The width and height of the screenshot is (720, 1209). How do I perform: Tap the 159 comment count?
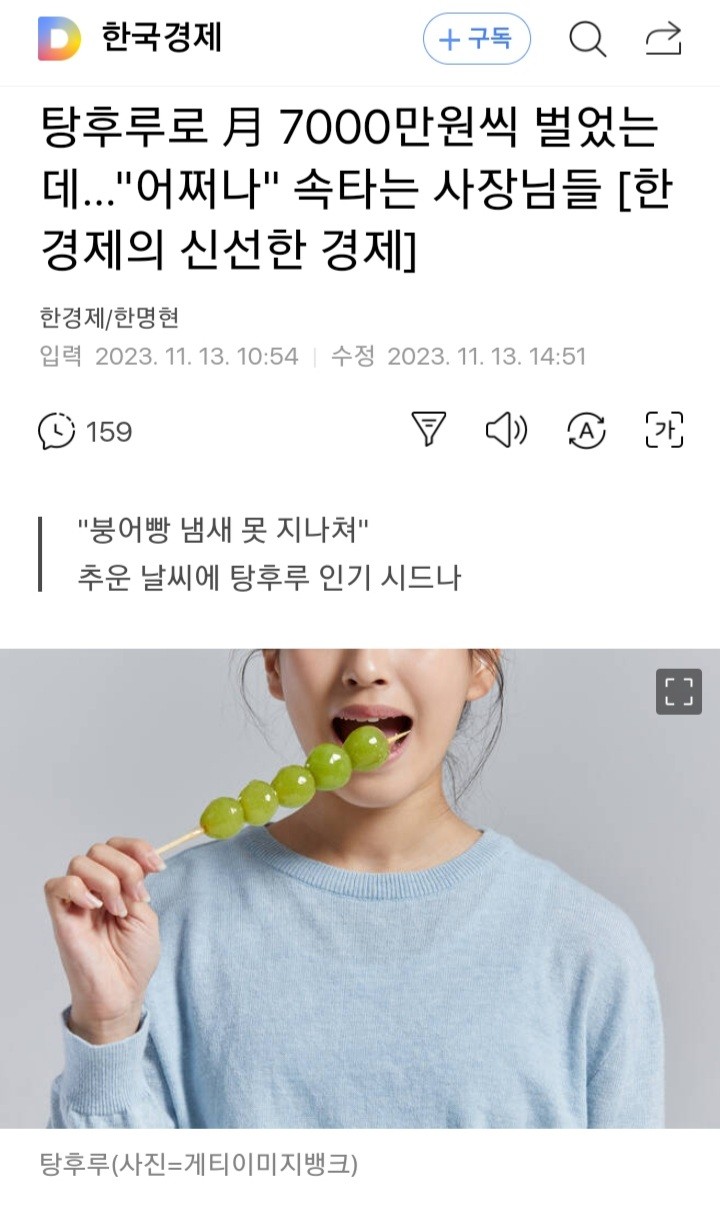[x=109, y=431]
